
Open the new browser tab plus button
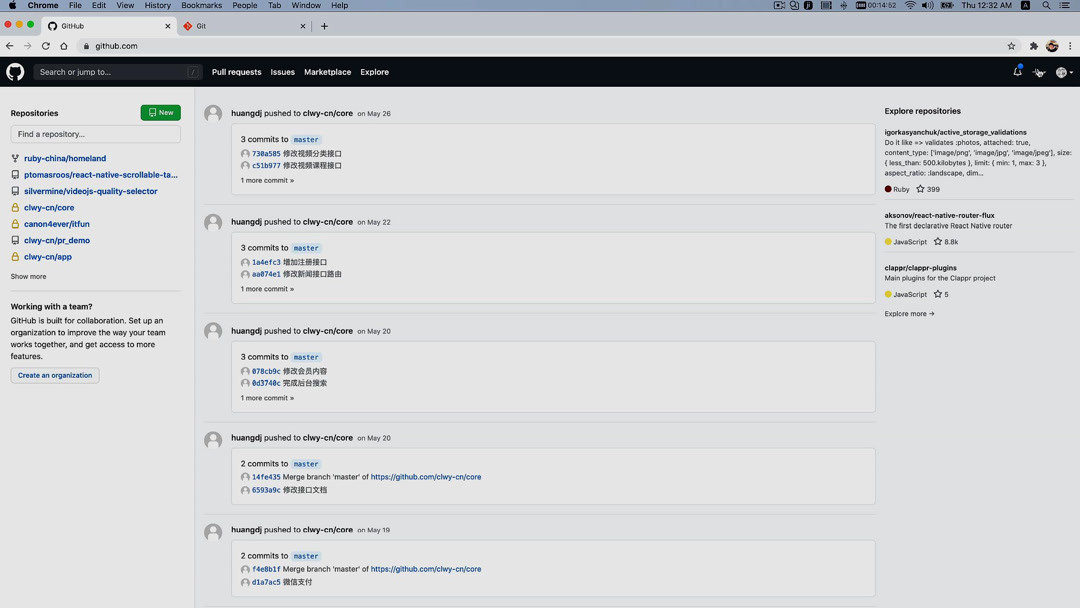tap(324, 26)
